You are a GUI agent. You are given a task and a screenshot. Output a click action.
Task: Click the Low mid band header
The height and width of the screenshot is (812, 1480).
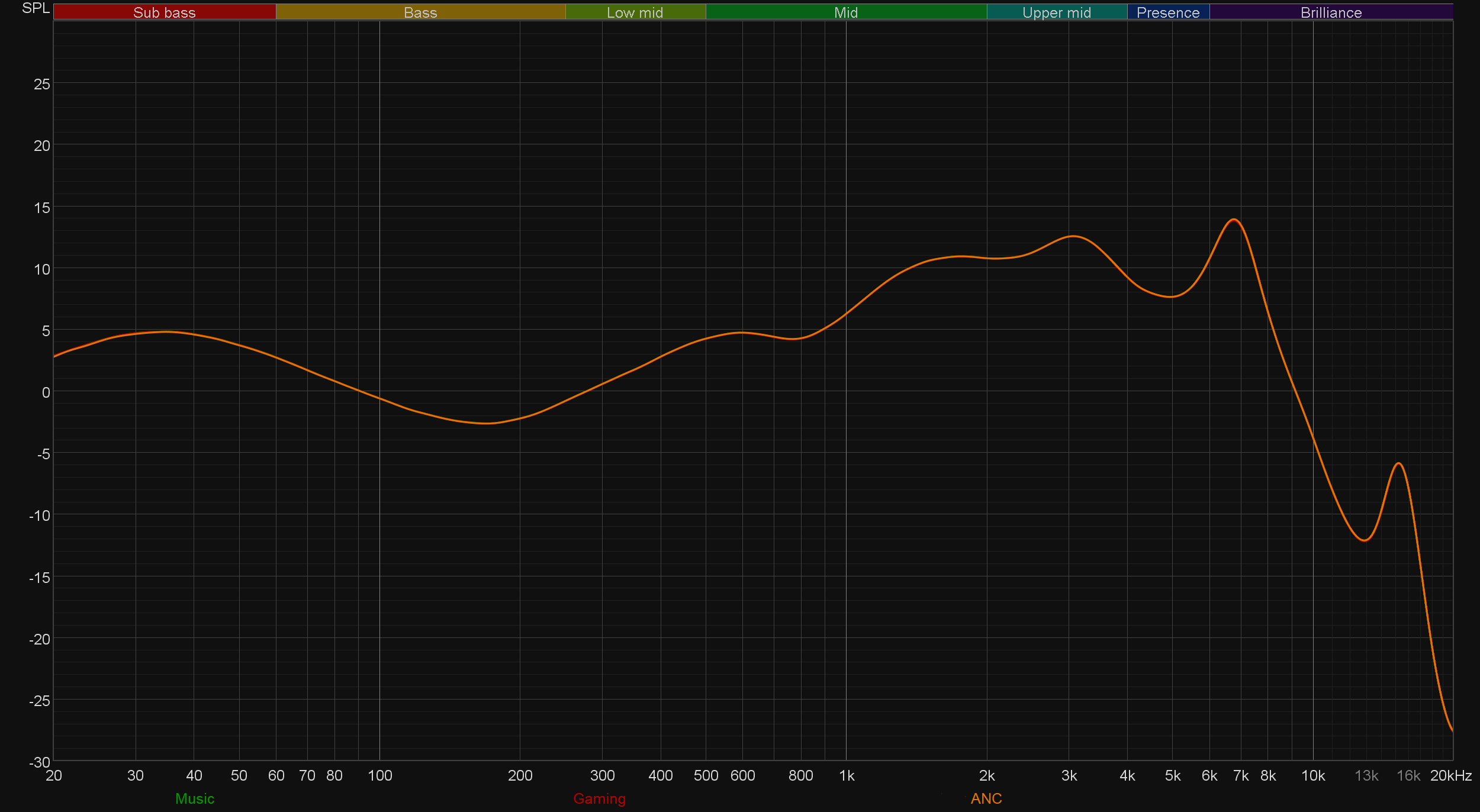click(x=635, y=12)
